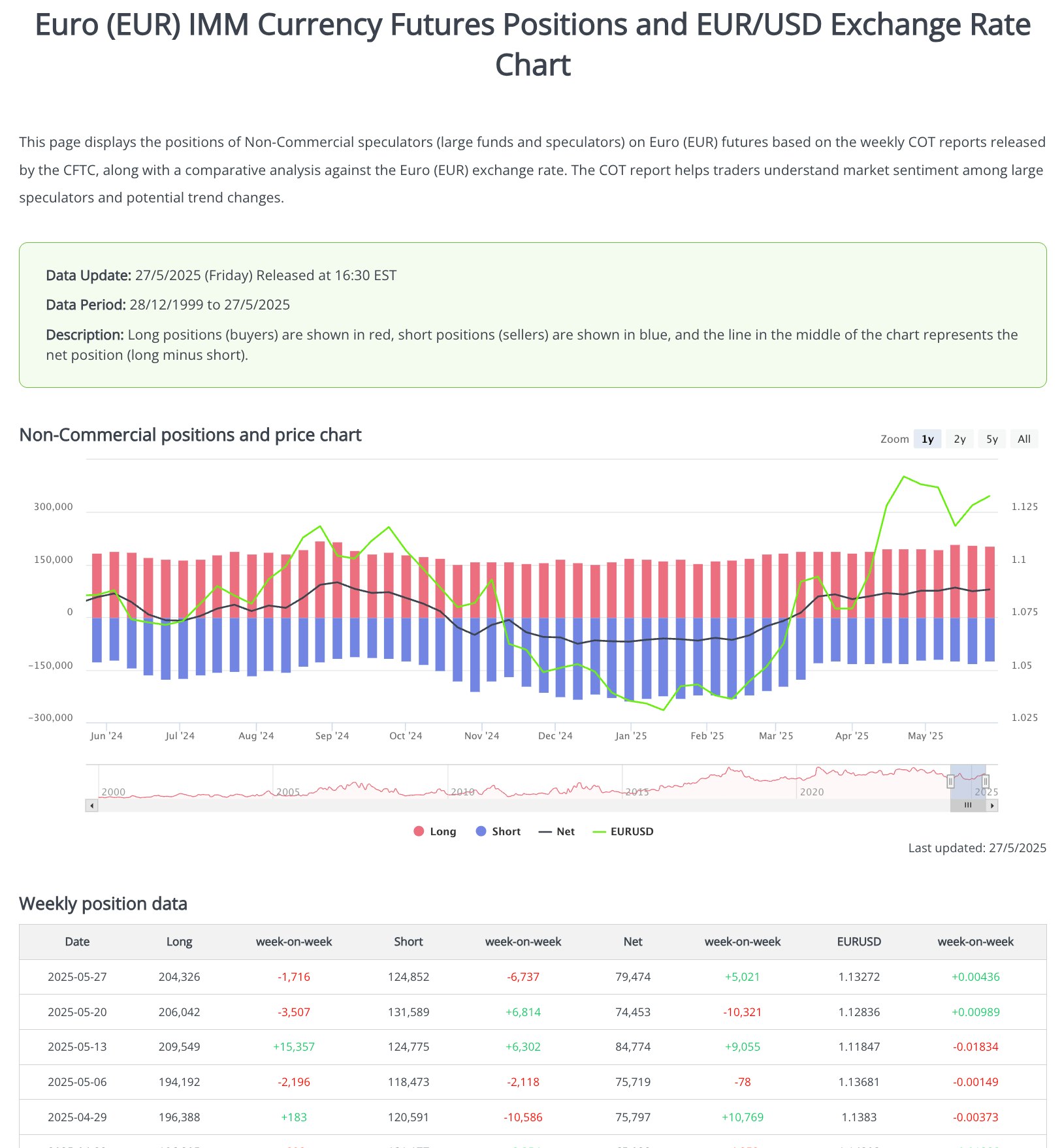This screenshot has height=1148, width=1062.
Task: Click the 2025-05-27 table row date
Action: 77,977
